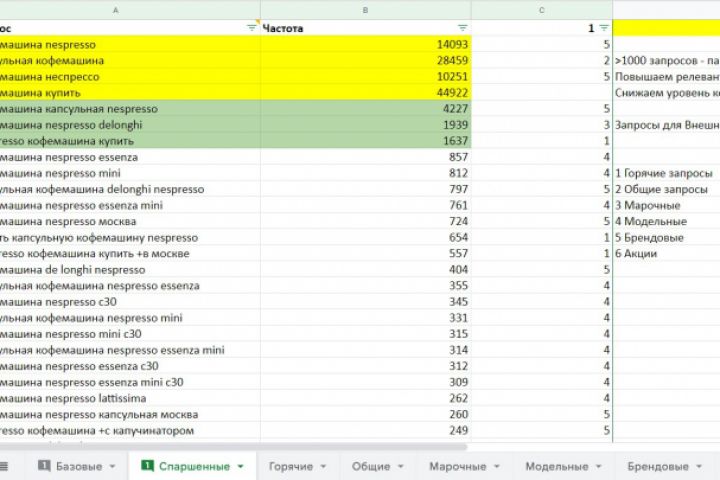This screenshot has height=480, width=720.
Task: Select cell with frequency 797
Action: point(366,189)
